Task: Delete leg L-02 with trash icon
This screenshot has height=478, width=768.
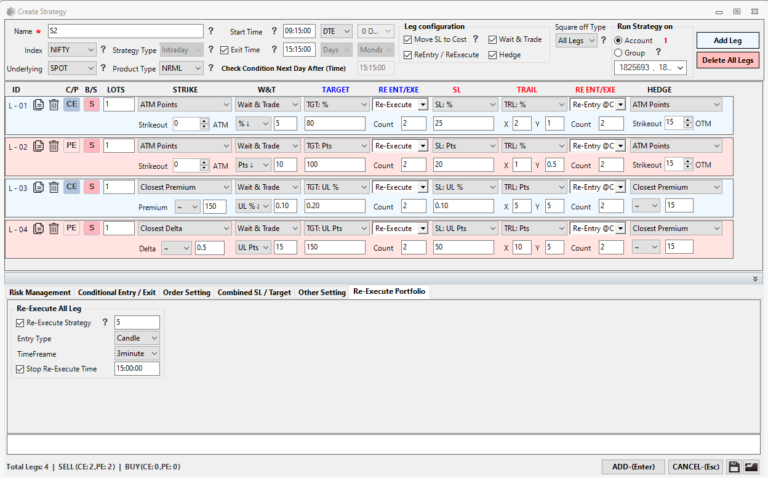Action: (x=53, y=146)
